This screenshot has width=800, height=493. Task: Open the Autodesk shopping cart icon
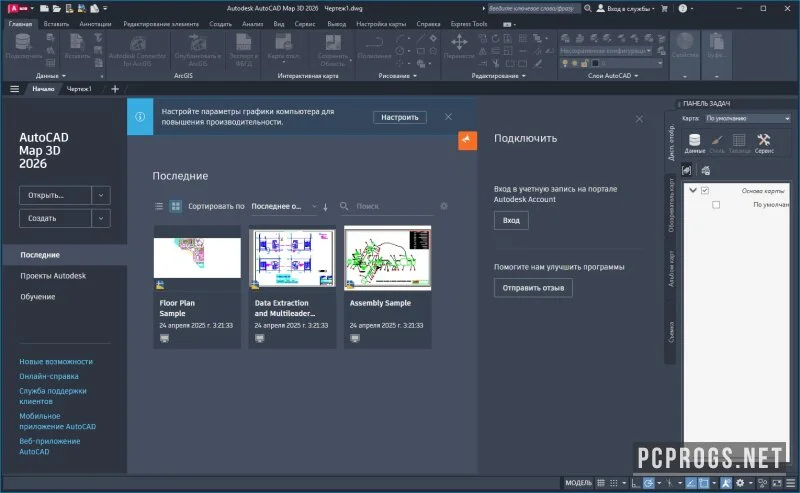664,8
